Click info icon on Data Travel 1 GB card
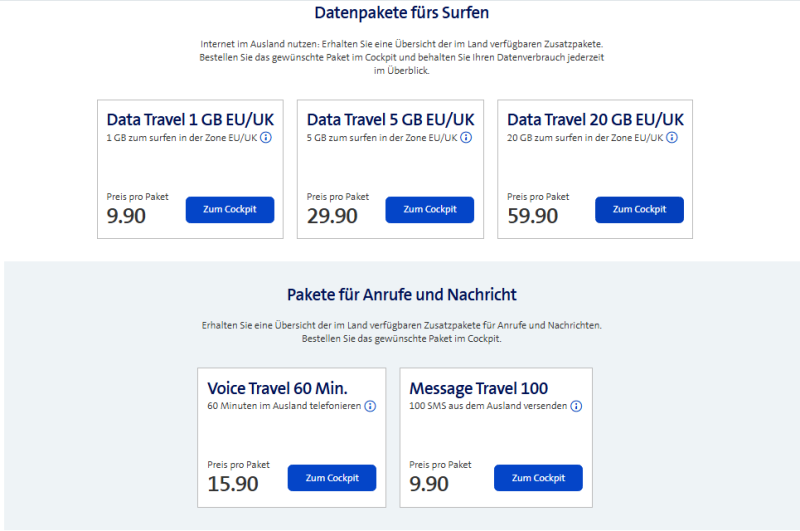Image resolution: width=800 pixels, height=531 pixels. click(266, 138)
